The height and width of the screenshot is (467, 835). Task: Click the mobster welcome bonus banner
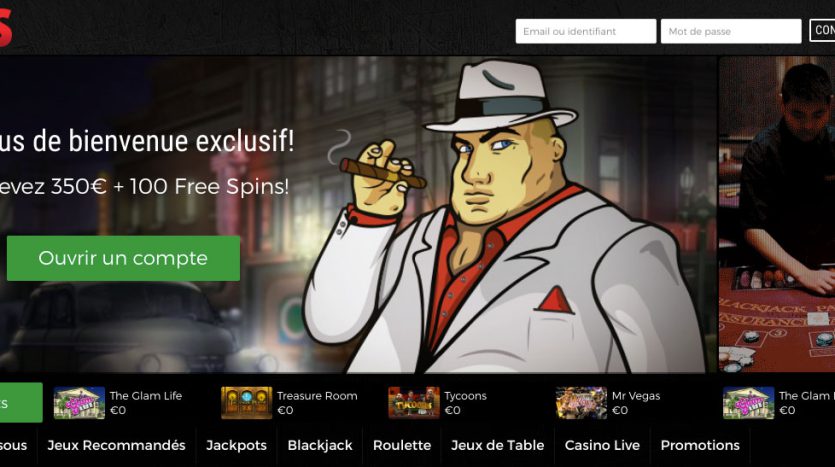(358, 214)
